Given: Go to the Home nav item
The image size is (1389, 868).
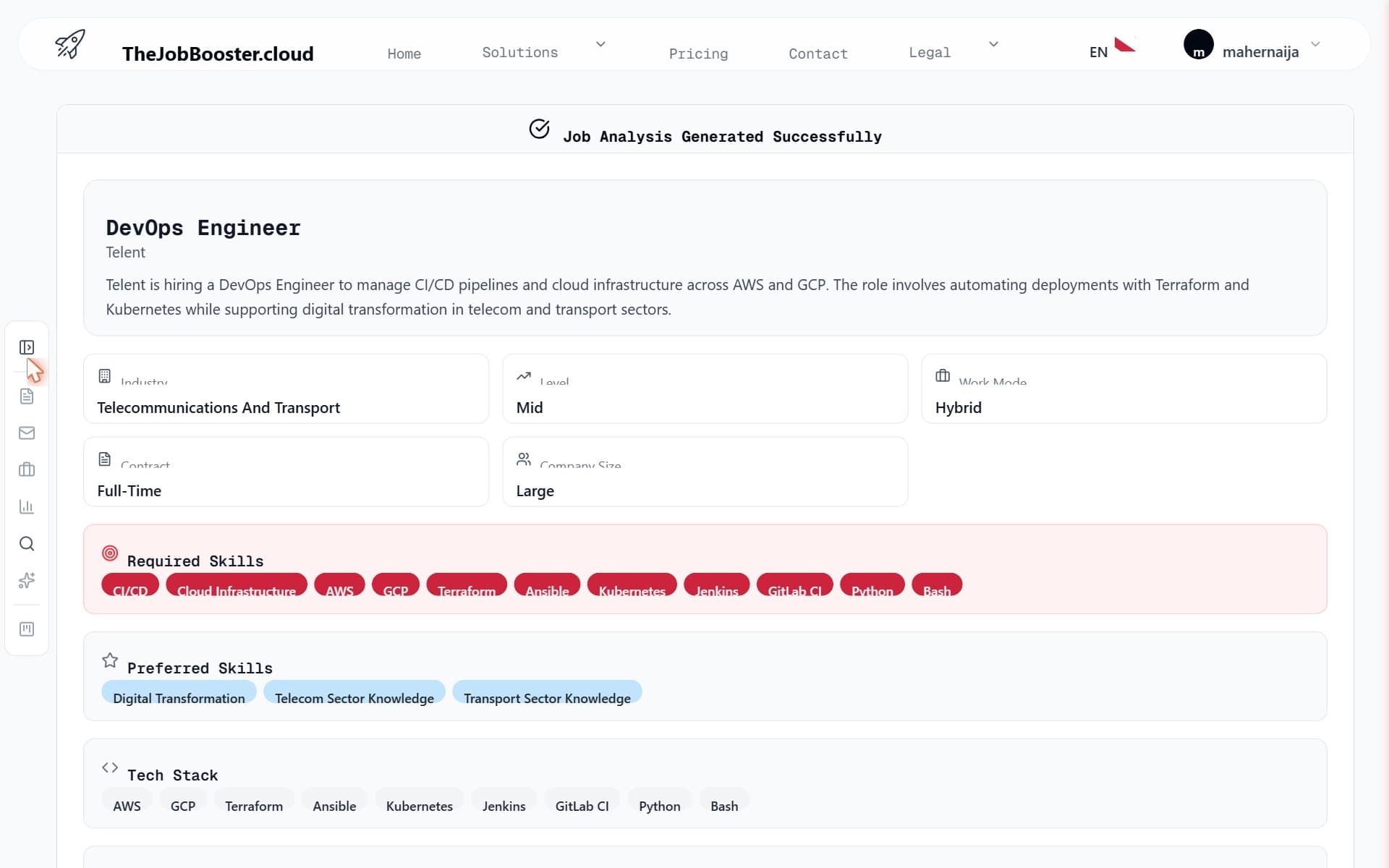Looking at the screenshot, I should tap(404, 54).
